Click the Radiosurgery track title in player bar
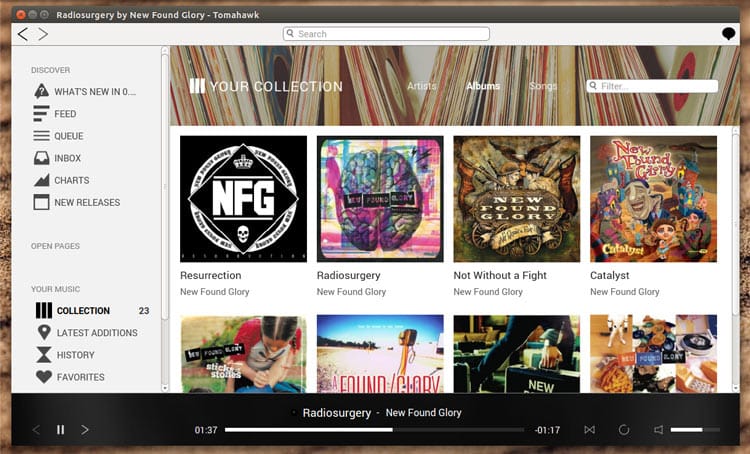This screenshot has height=454, width=750. point(336,413)
